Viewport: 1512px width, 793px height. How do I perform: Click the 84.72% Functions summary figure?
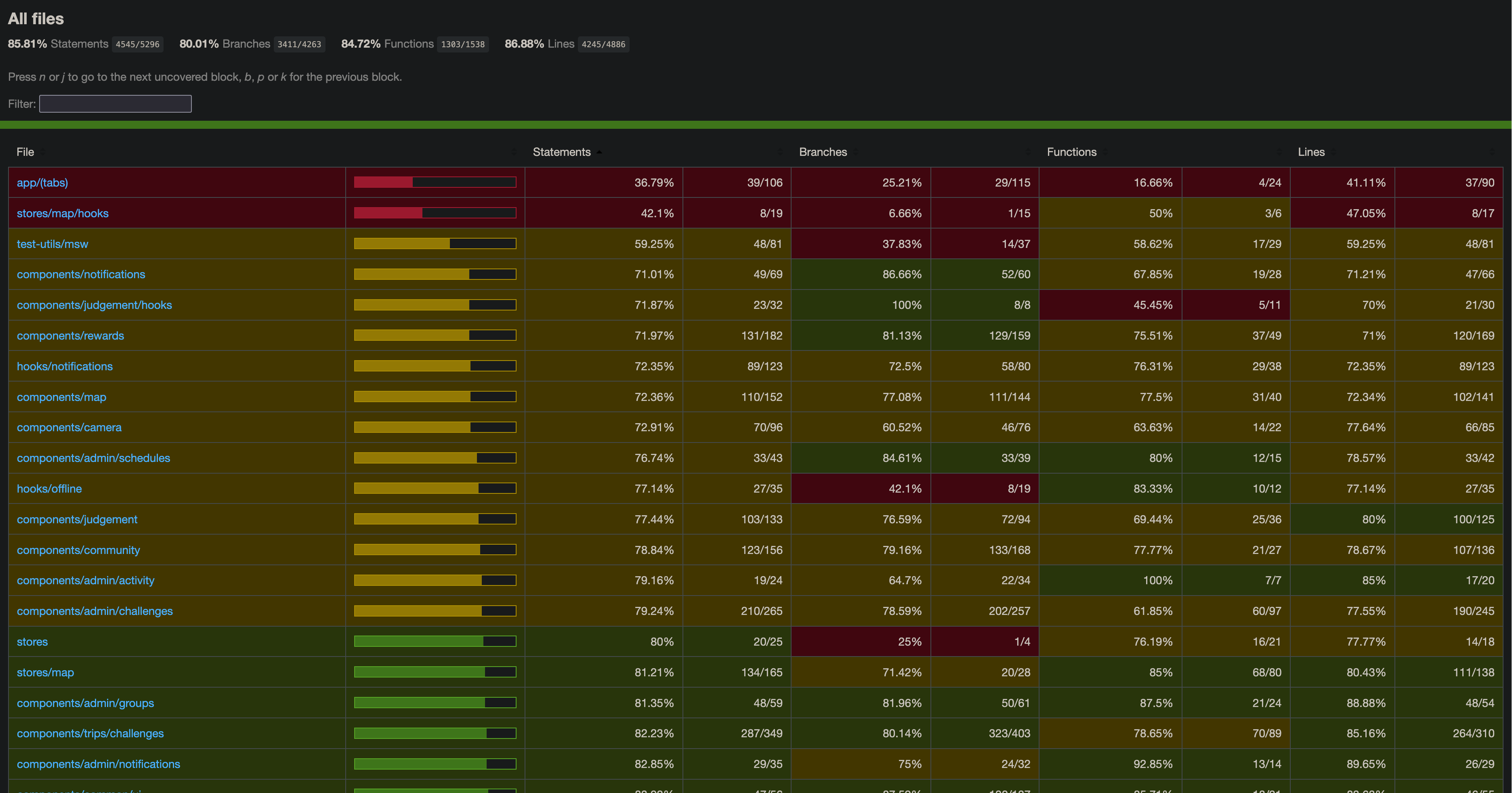coord(361,44)
